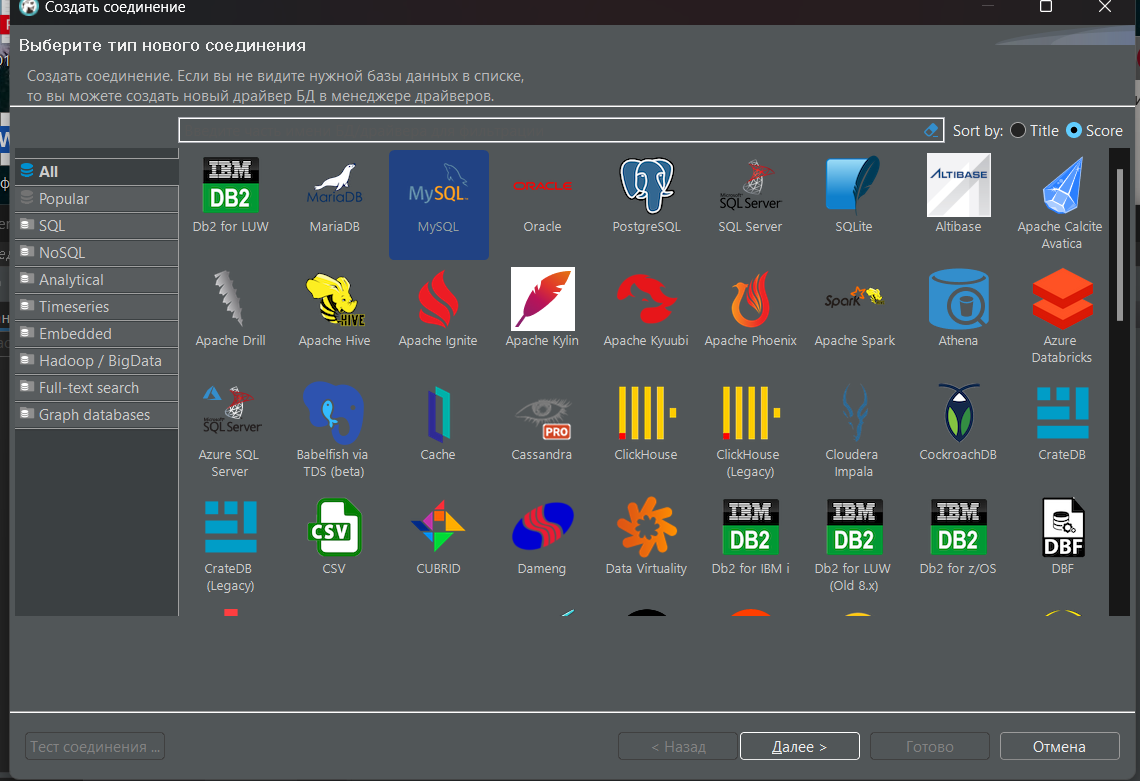Pick the ClickHouse (Legacy) icon
Viewport: 1140px width, 781px height.
coord(750,413)
